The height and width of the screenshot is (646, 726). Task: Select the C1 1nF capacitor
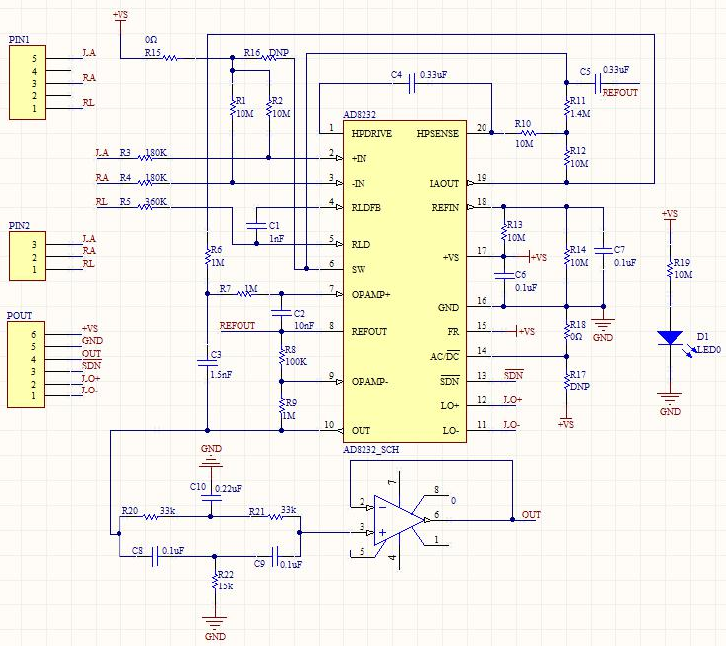click(256, 226)
